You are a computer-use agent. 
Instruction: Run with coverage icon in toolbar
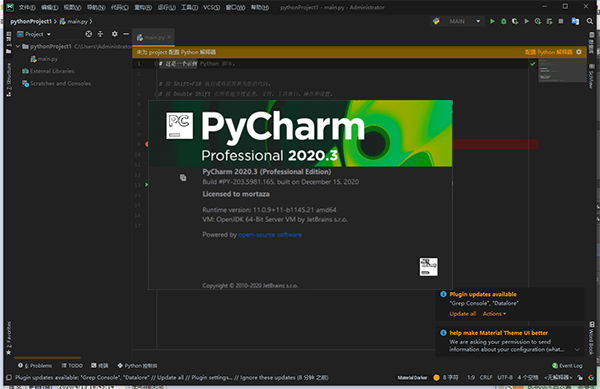click(x=515, y=21)
